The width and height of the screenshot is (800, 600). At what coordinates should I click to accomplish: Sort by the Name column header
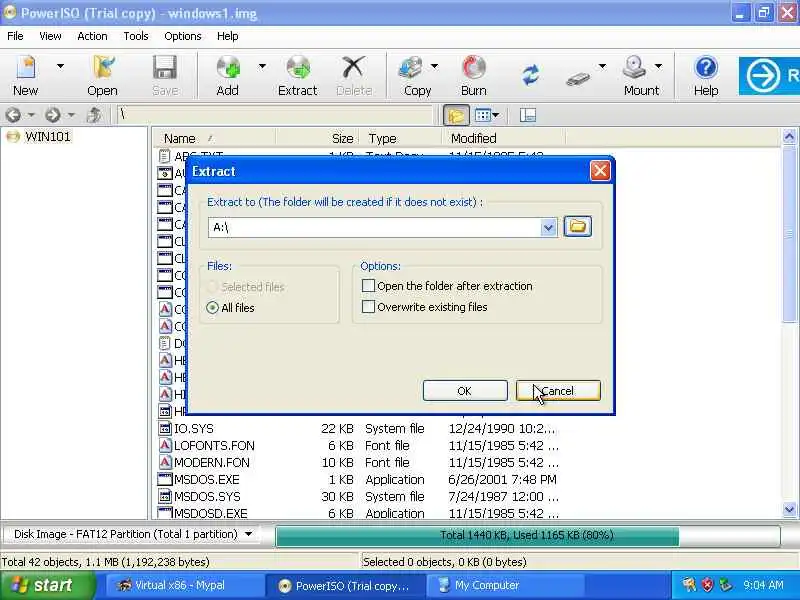click(x=214, y=138)
